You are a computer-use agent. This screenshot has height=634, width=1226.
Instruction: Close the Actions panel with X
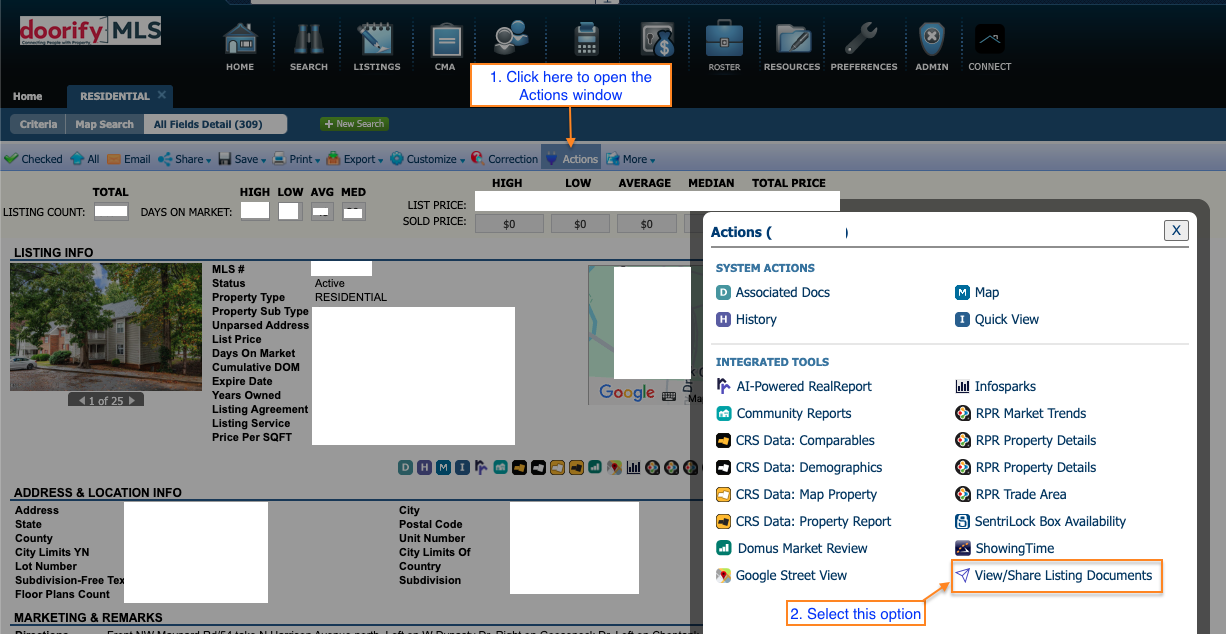(1176, 230)
